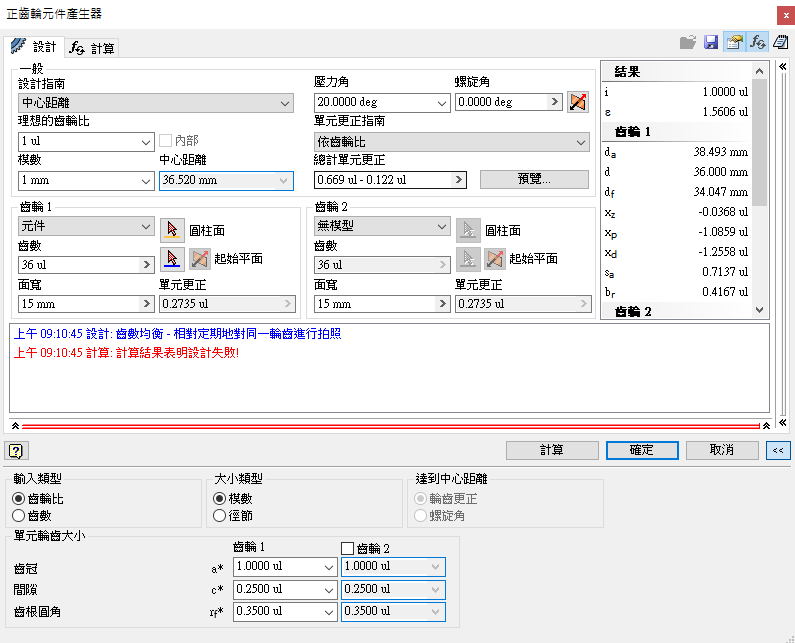
Task: Select 圓柱面 pick arrow for 齒輪 1
Action: point(172,230)
